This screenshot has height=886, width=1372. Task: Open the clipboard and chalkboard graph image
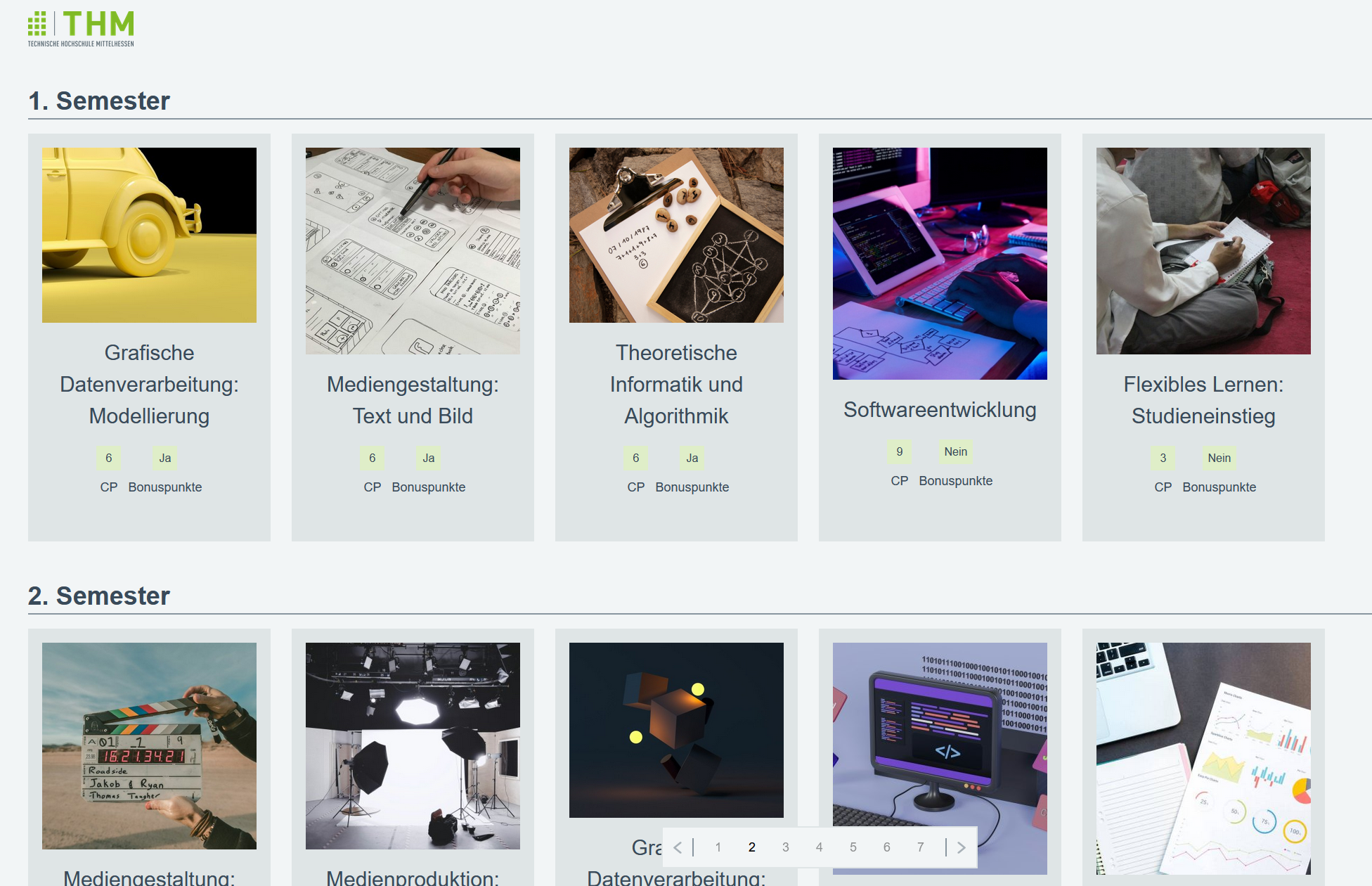point(676,235)
